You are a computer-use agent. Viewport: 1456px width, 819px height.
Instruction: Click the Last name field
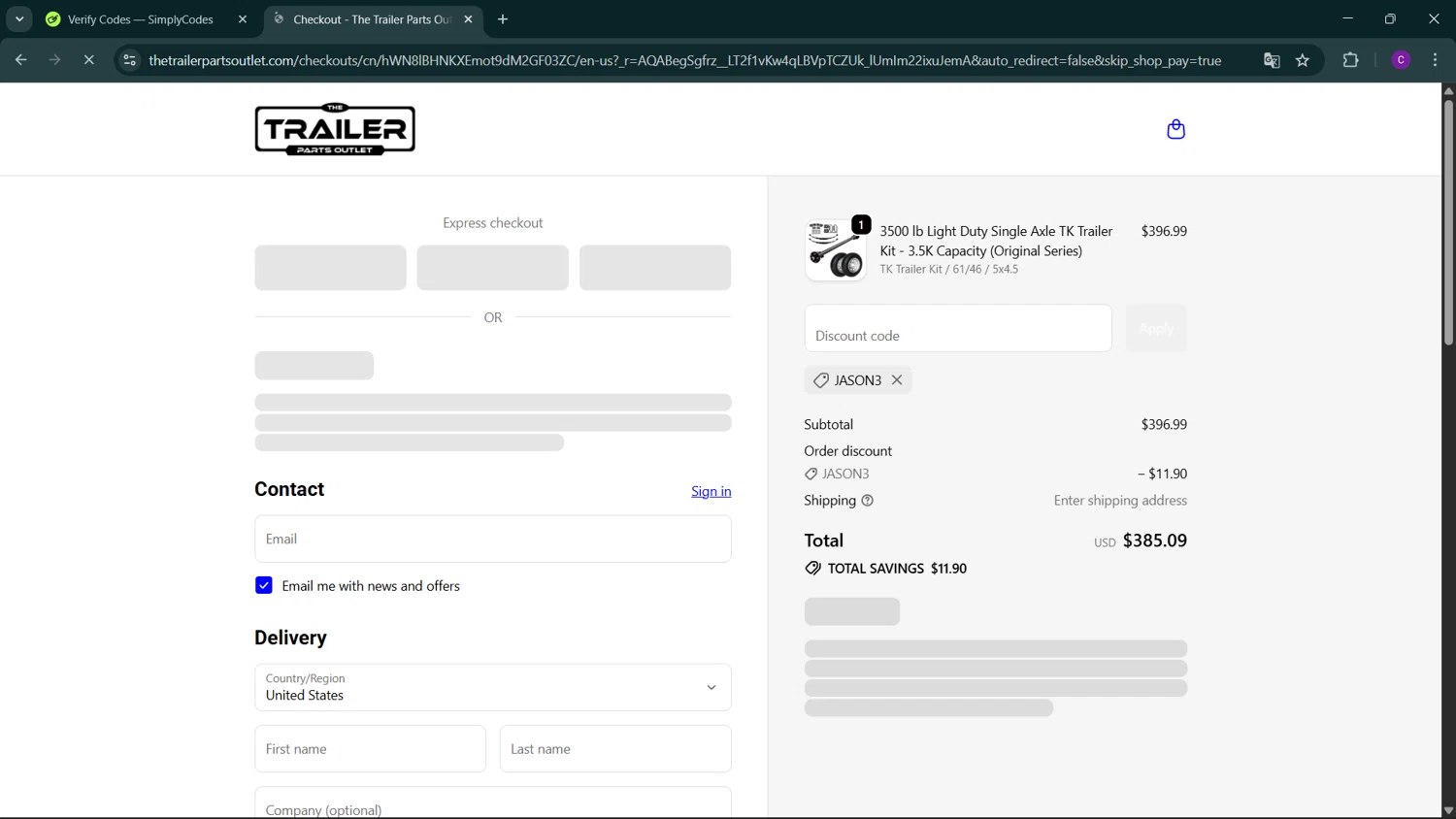[615, 749]
